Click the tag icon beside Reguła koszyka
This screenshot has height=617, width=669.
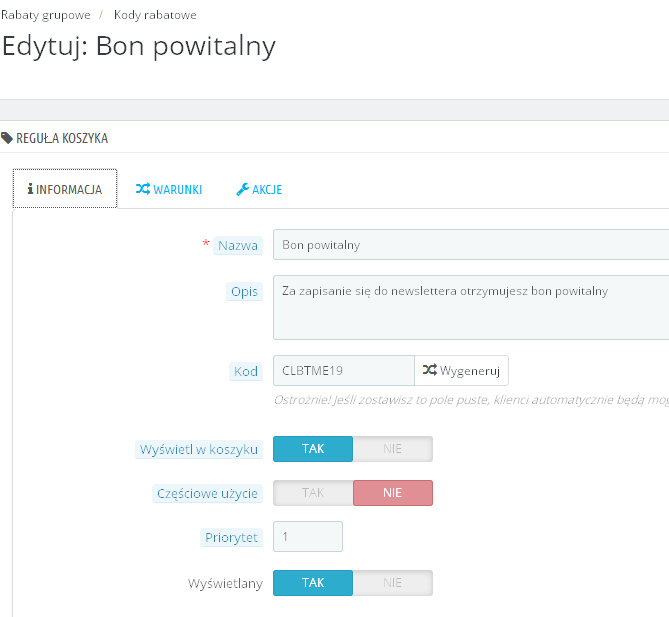pos(7,138)
